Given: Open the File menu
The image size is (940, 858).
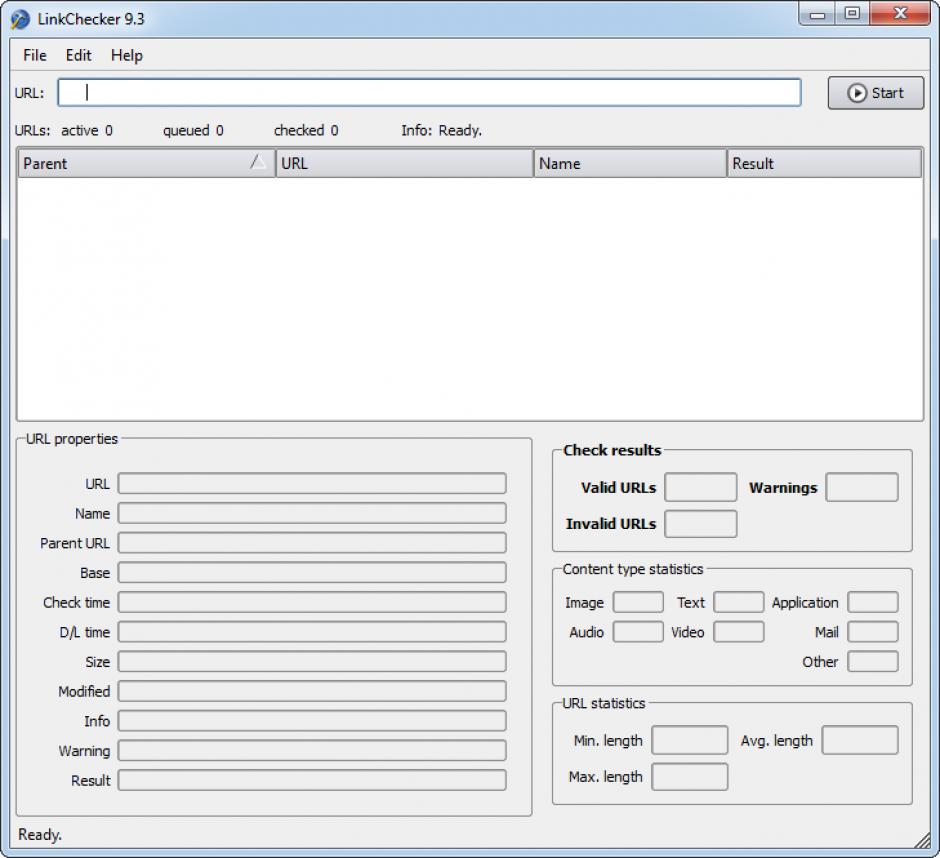Looking at the screenshot, I should click(35, 55).
